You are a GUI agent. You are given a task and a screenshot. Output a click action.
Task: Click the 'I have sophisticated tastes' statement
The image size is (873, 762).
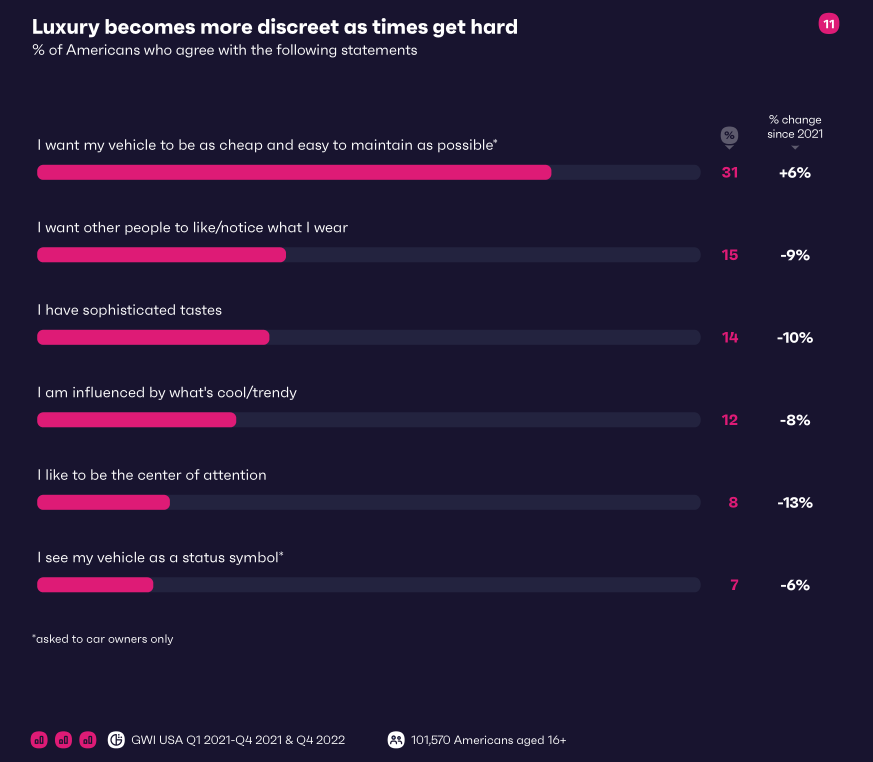(130, 310)
